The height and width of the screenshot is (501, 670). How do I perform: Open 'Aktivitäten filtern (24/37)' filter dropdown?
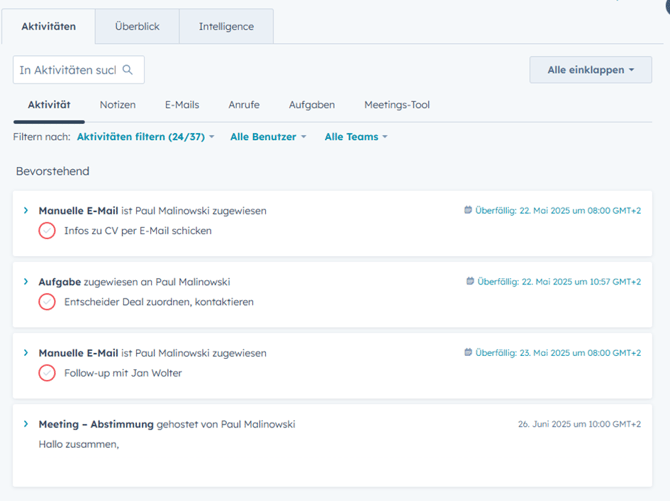tap(145, 137)
